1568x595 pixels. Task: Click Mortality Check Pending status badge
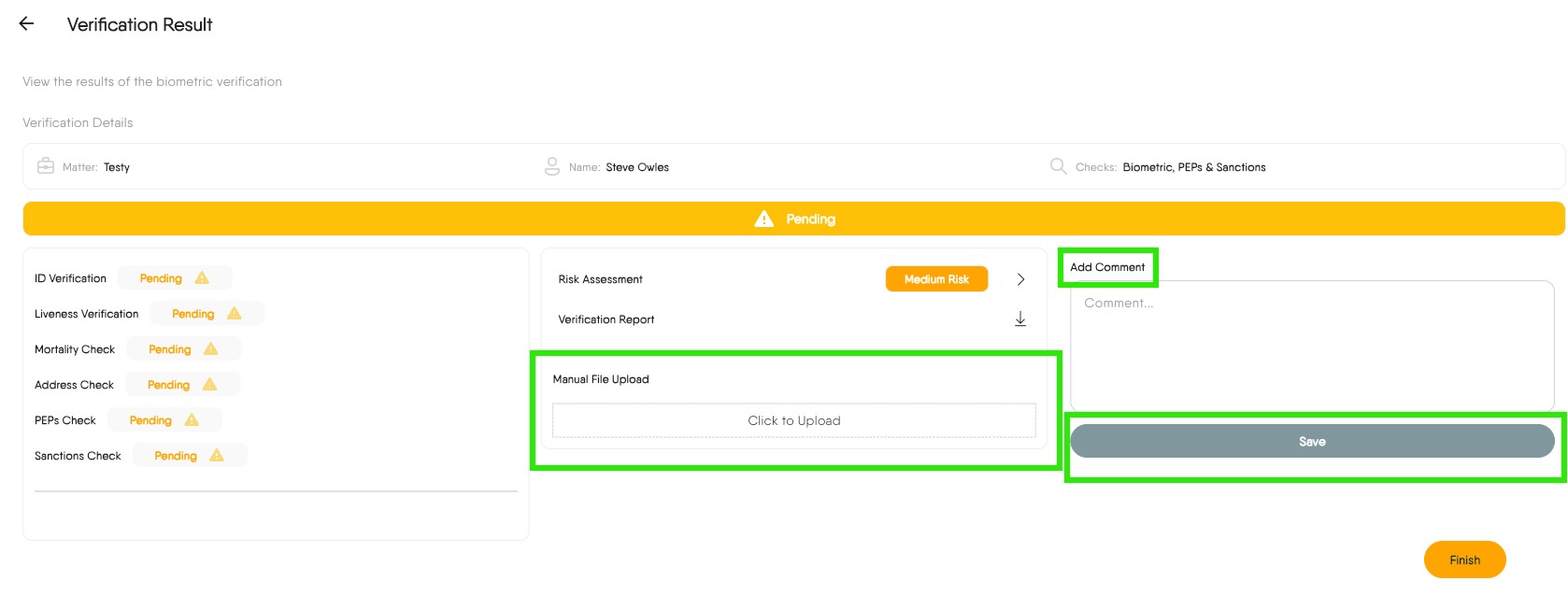point(170,349)
